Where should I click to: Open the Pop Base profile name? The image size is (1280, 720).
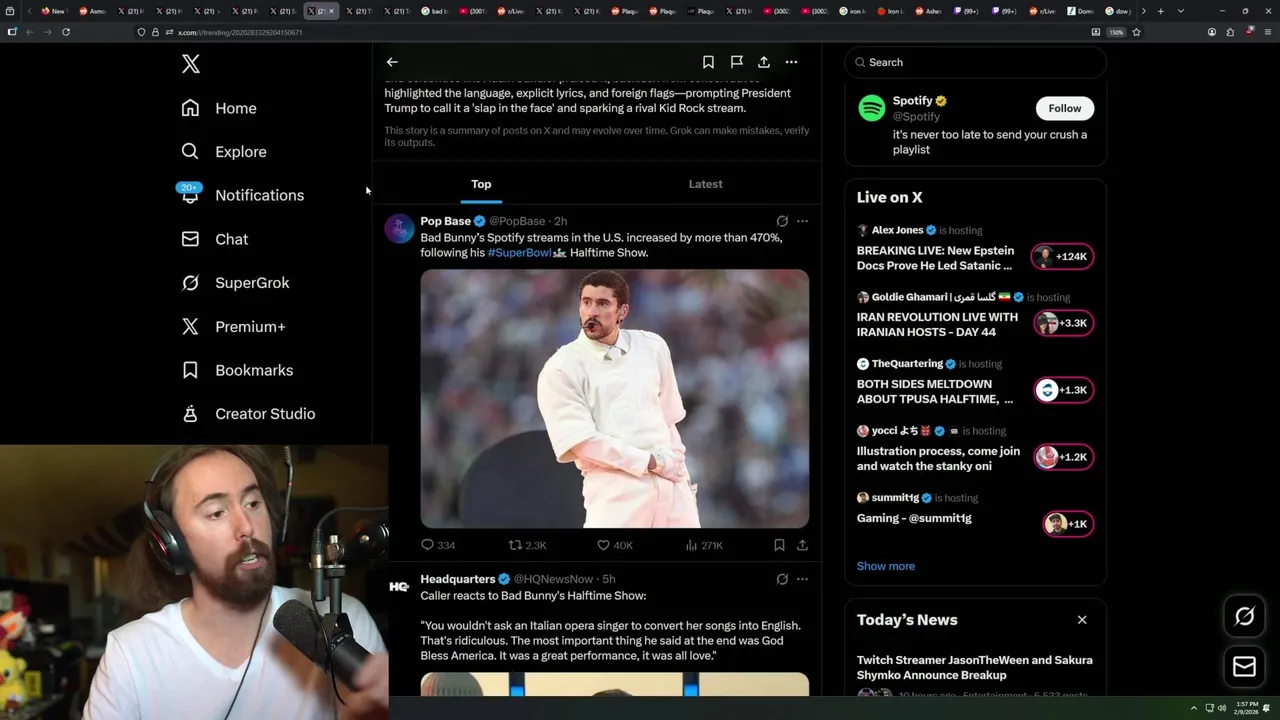click(x=445, y=221)
